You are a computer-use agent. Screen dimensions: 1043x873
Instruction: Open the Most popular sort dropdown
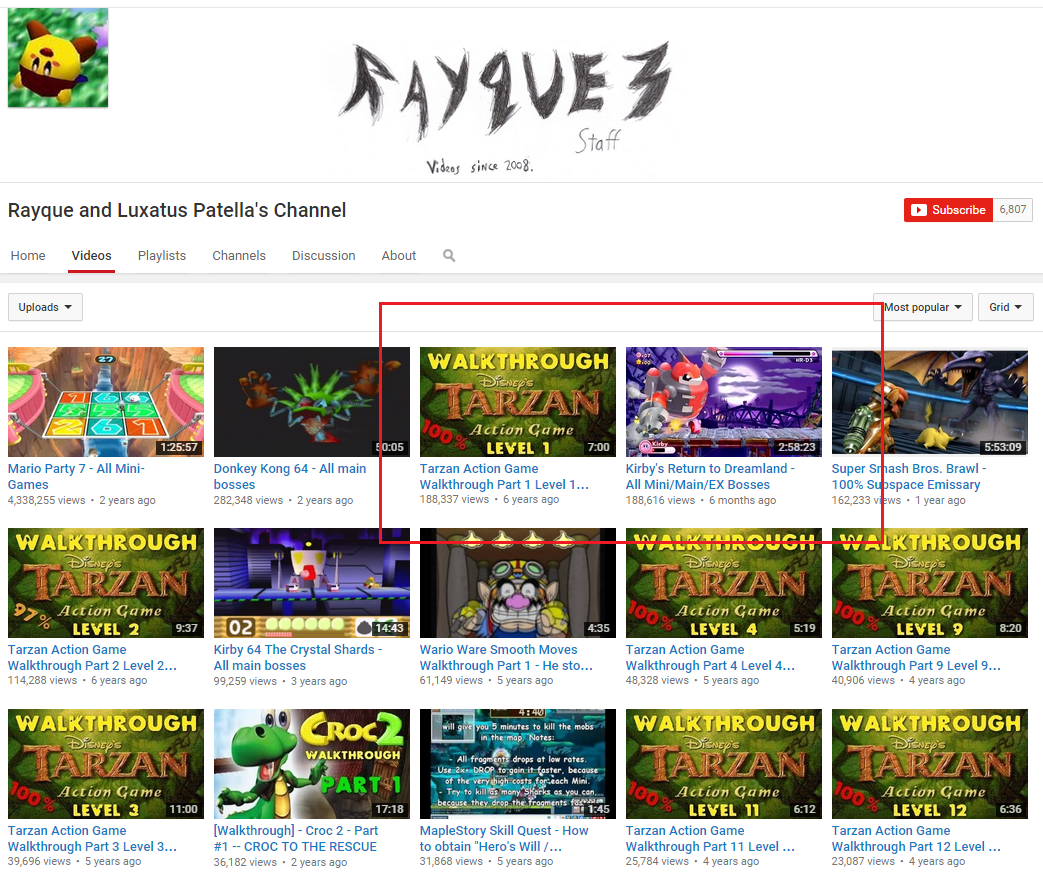(x=923, y=307)
